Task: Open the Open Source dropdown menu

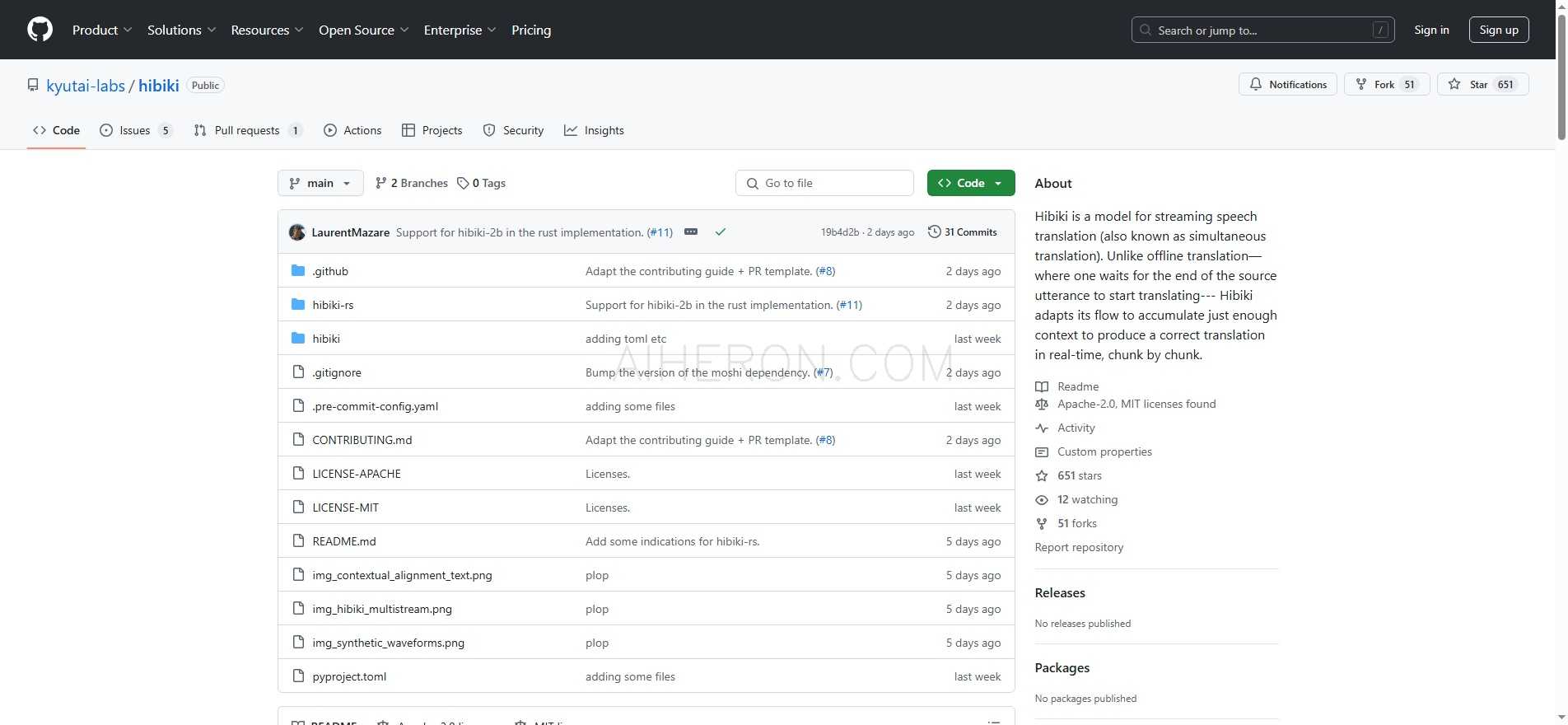Action: coord(363,30)
